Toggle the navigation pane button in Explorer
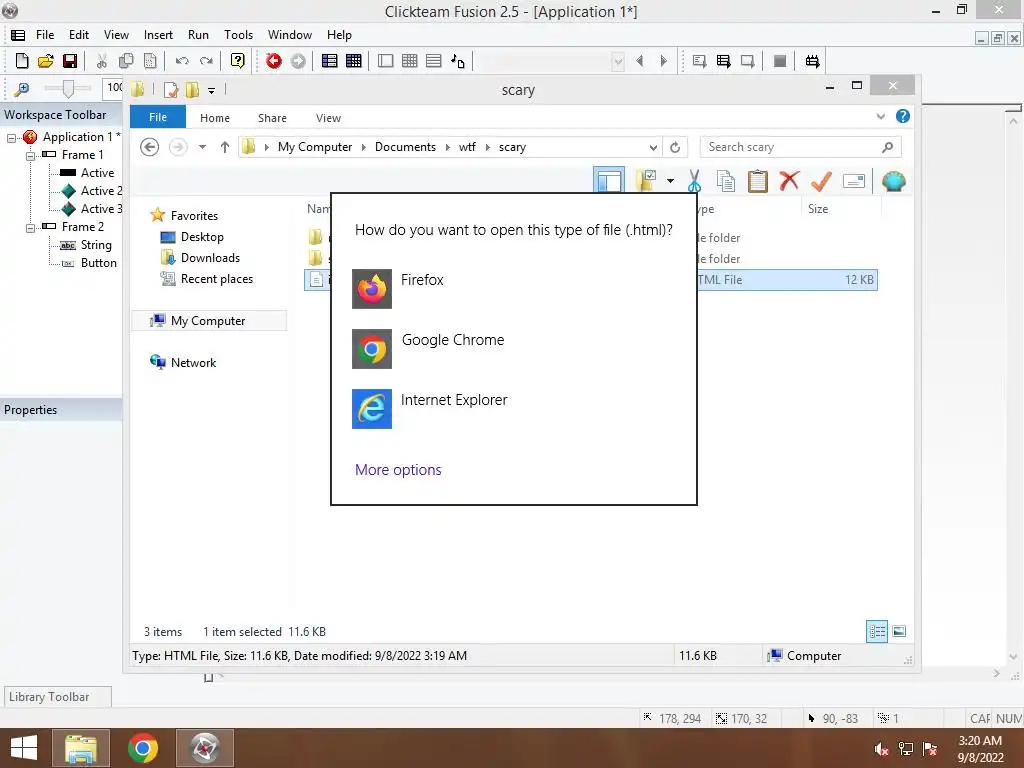1024x768 pixels. click(609, 181)
